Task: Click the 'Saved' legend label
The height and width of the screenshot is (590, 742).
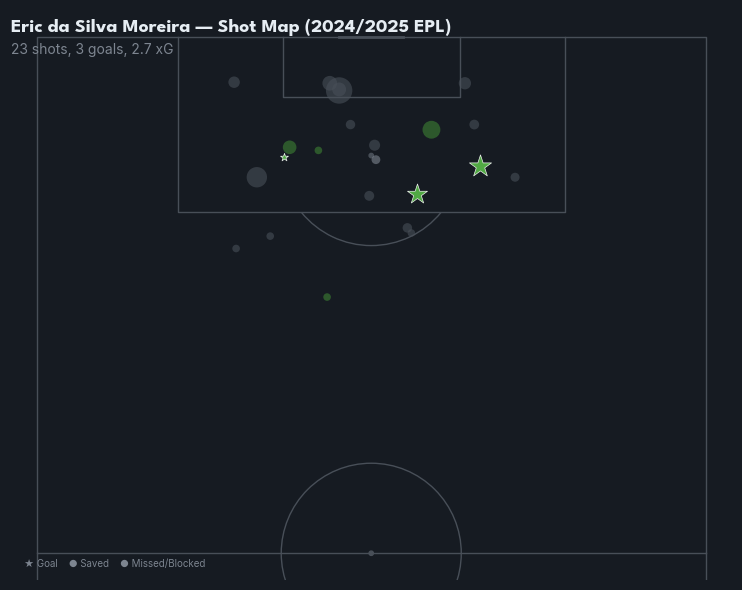Action: tap(94, 564)
